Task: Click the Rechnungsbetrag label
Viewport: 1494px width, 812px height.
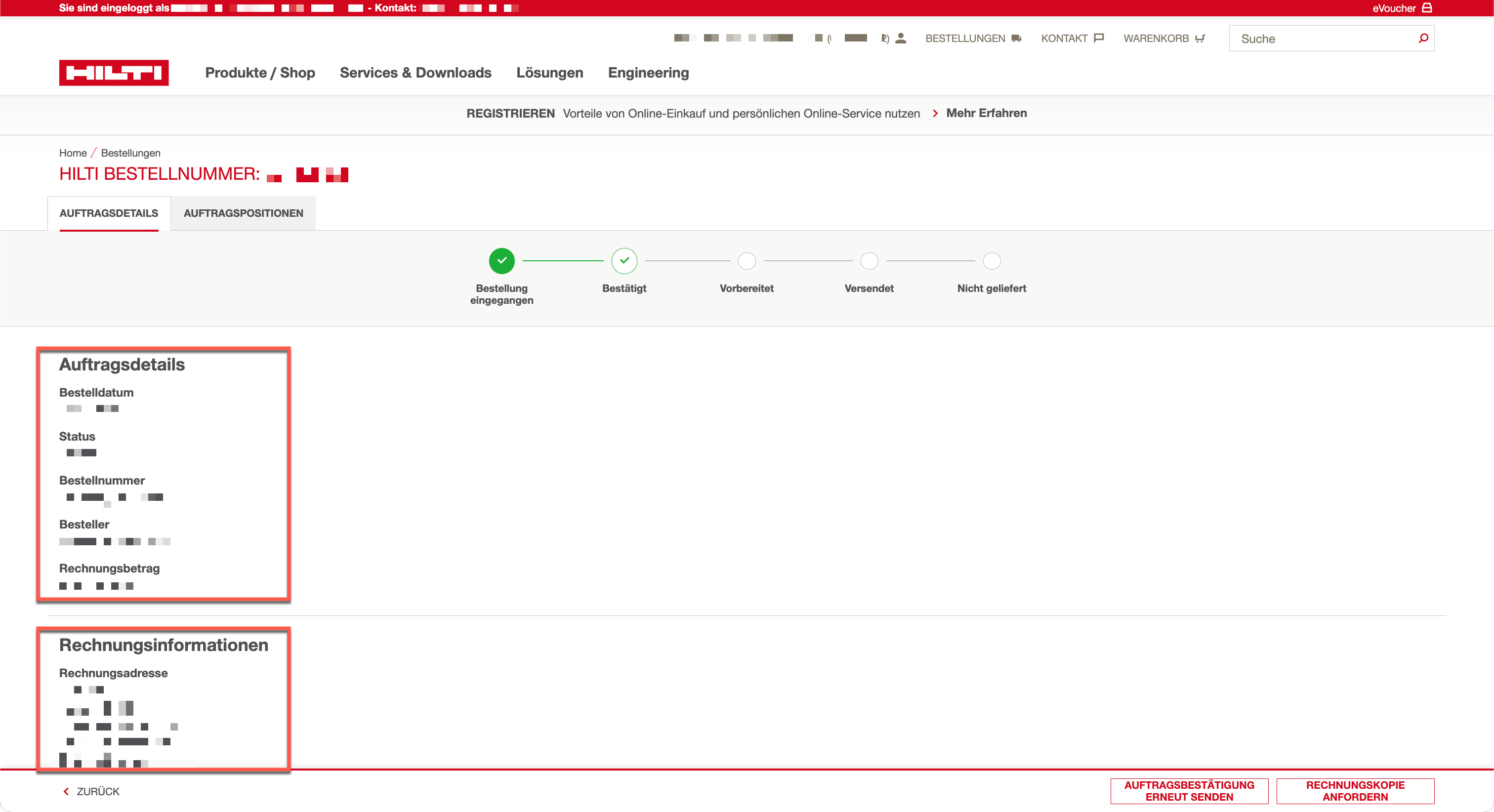Action: (110, 568)
